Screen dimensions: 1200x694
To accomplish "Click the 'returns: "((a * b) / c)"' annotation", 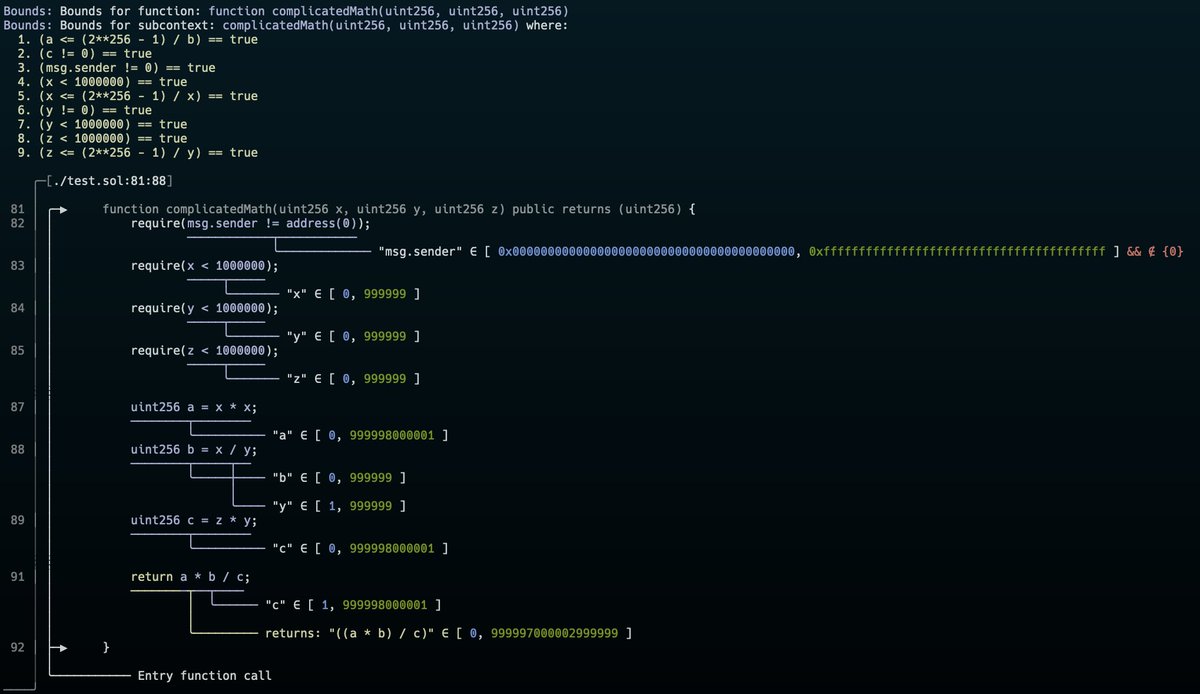I will (447, 634).
